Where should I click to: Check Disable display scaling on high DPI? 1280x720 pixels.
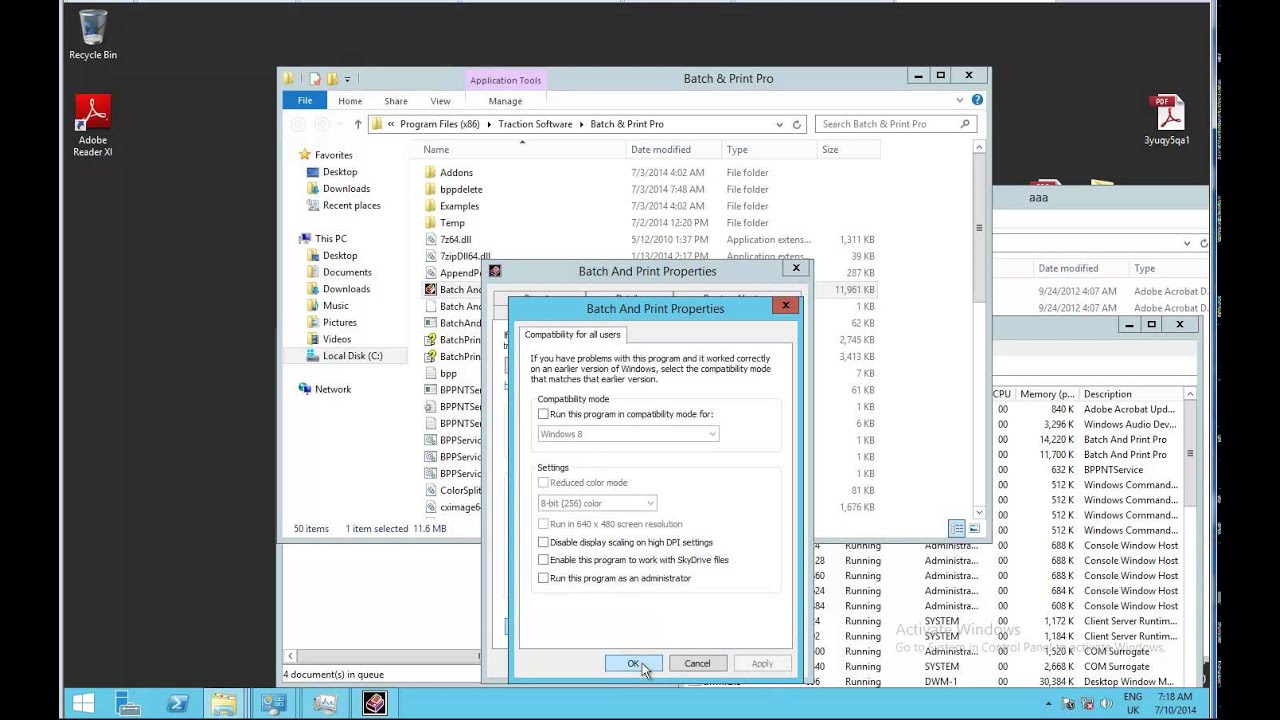[543, 542]
